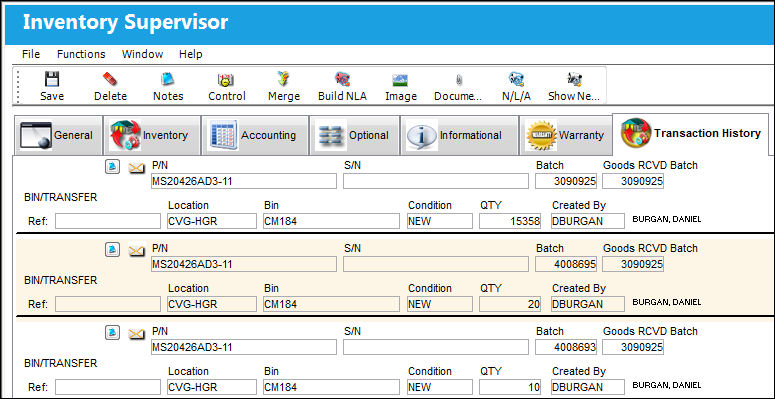This screenshot has width=775, height=399.
Task: Click the Delete eraser icon
Action: pyautogui.click(x=110, y=80)
